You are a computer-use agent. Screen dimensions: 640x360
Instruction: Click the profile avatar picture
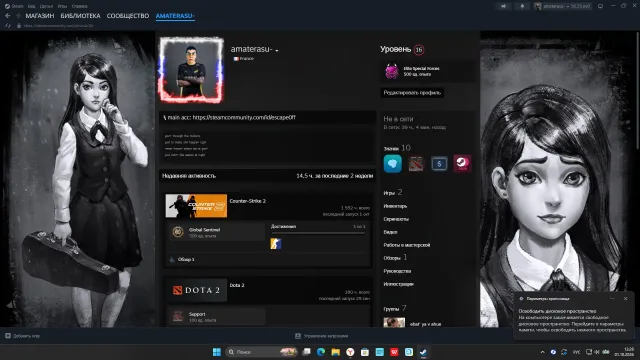191,70
